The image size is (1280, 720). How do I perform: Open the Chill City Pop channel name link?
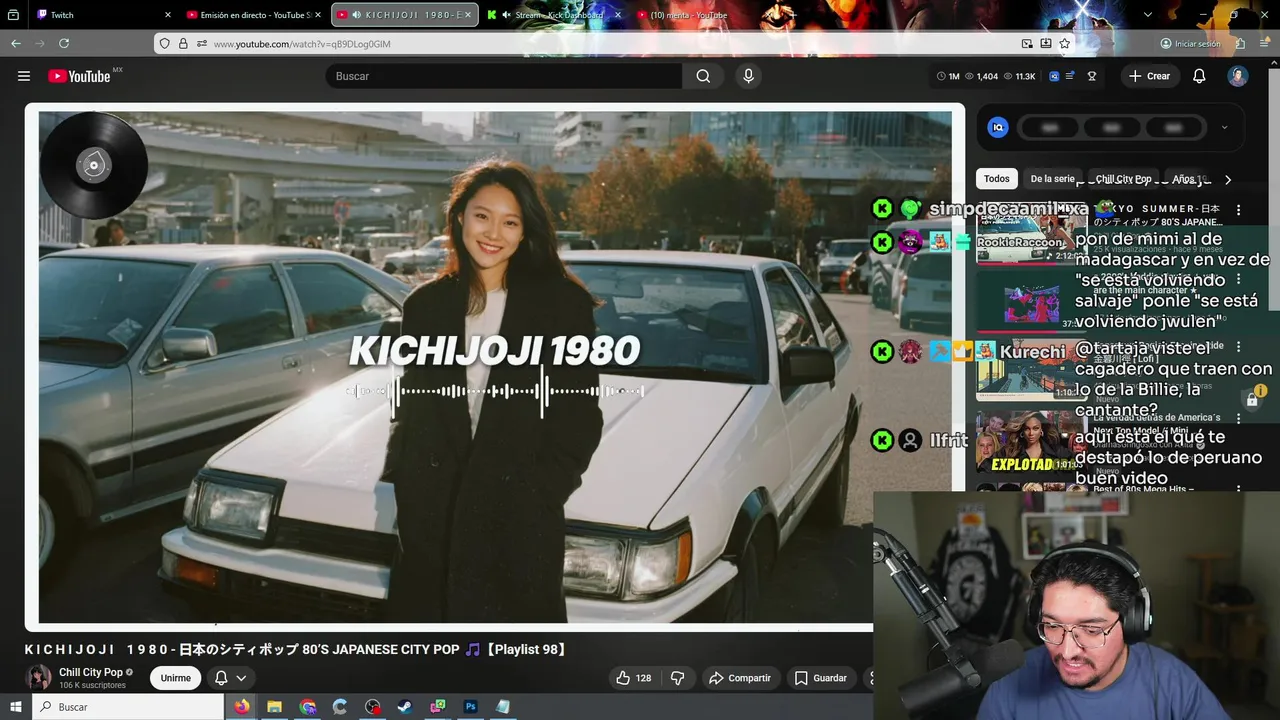91,672
